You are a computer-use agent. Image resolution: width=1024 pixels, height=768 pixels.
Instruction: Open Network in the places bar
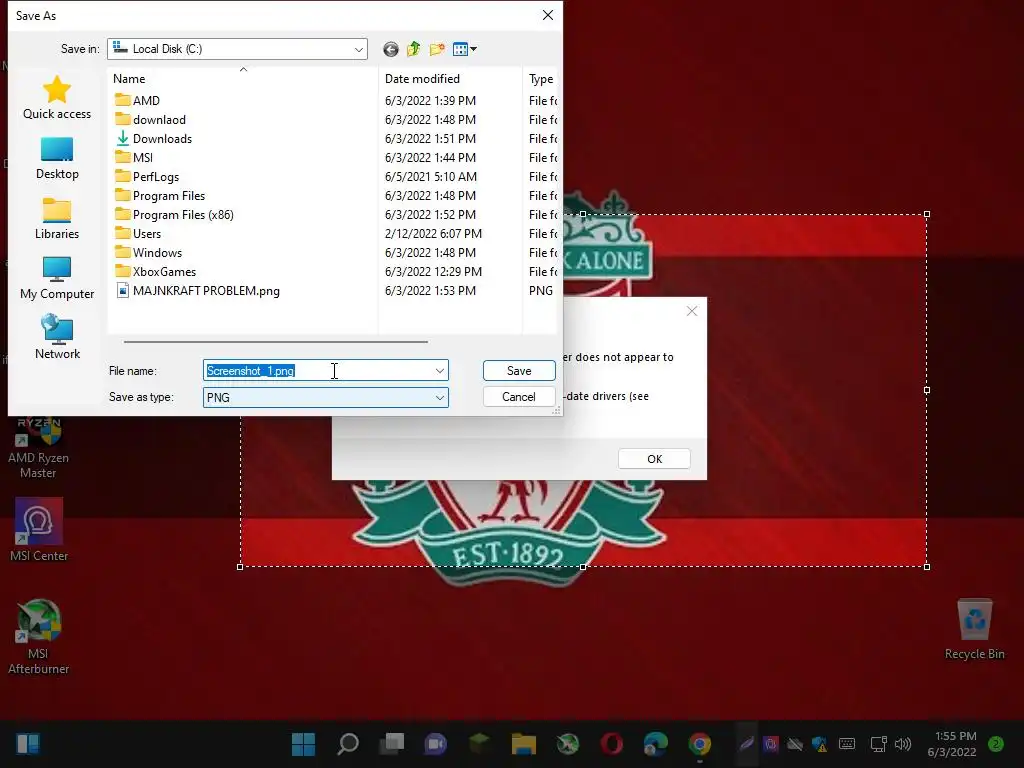coord(57,337)
